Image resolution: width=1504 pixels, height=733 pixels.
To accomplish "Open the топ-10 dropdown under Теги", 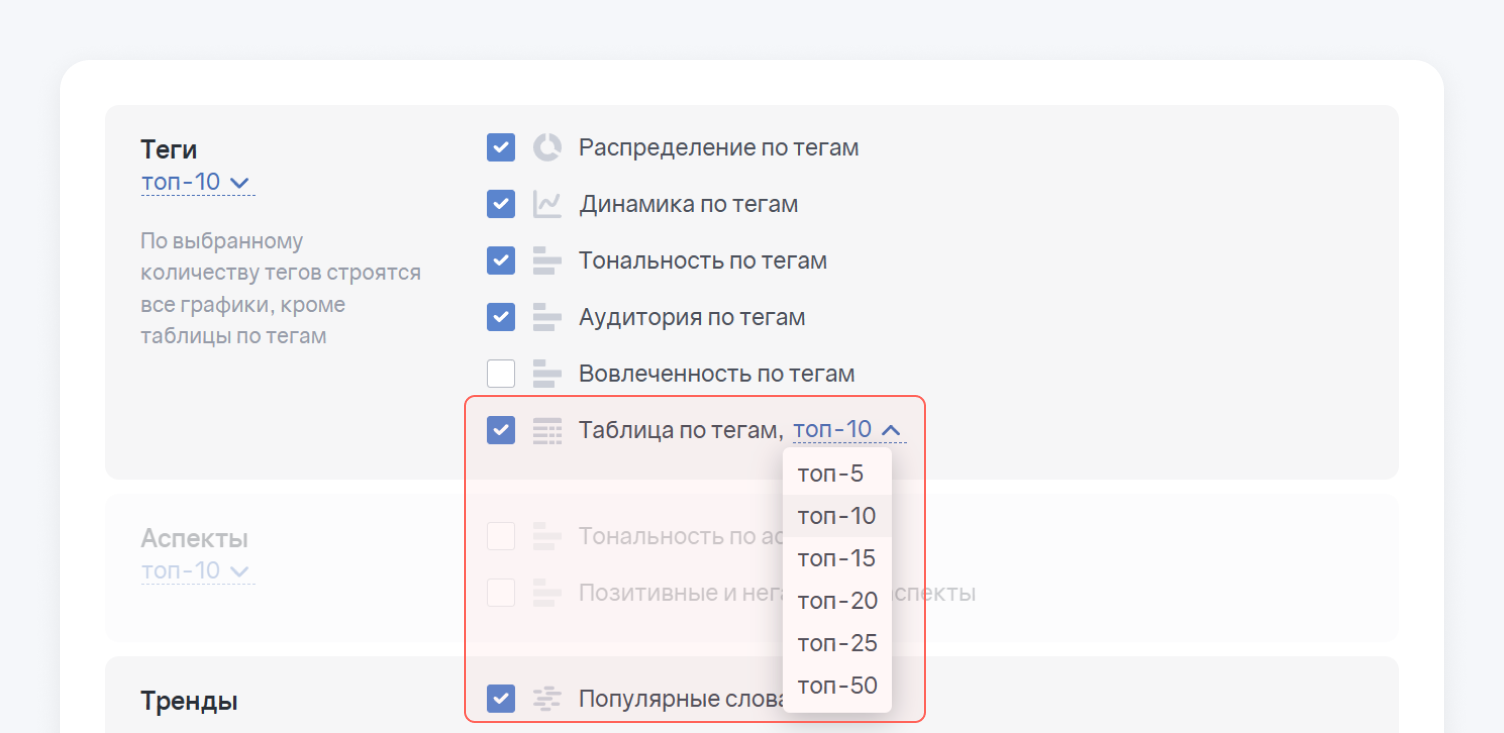I will tap(195, 182).
